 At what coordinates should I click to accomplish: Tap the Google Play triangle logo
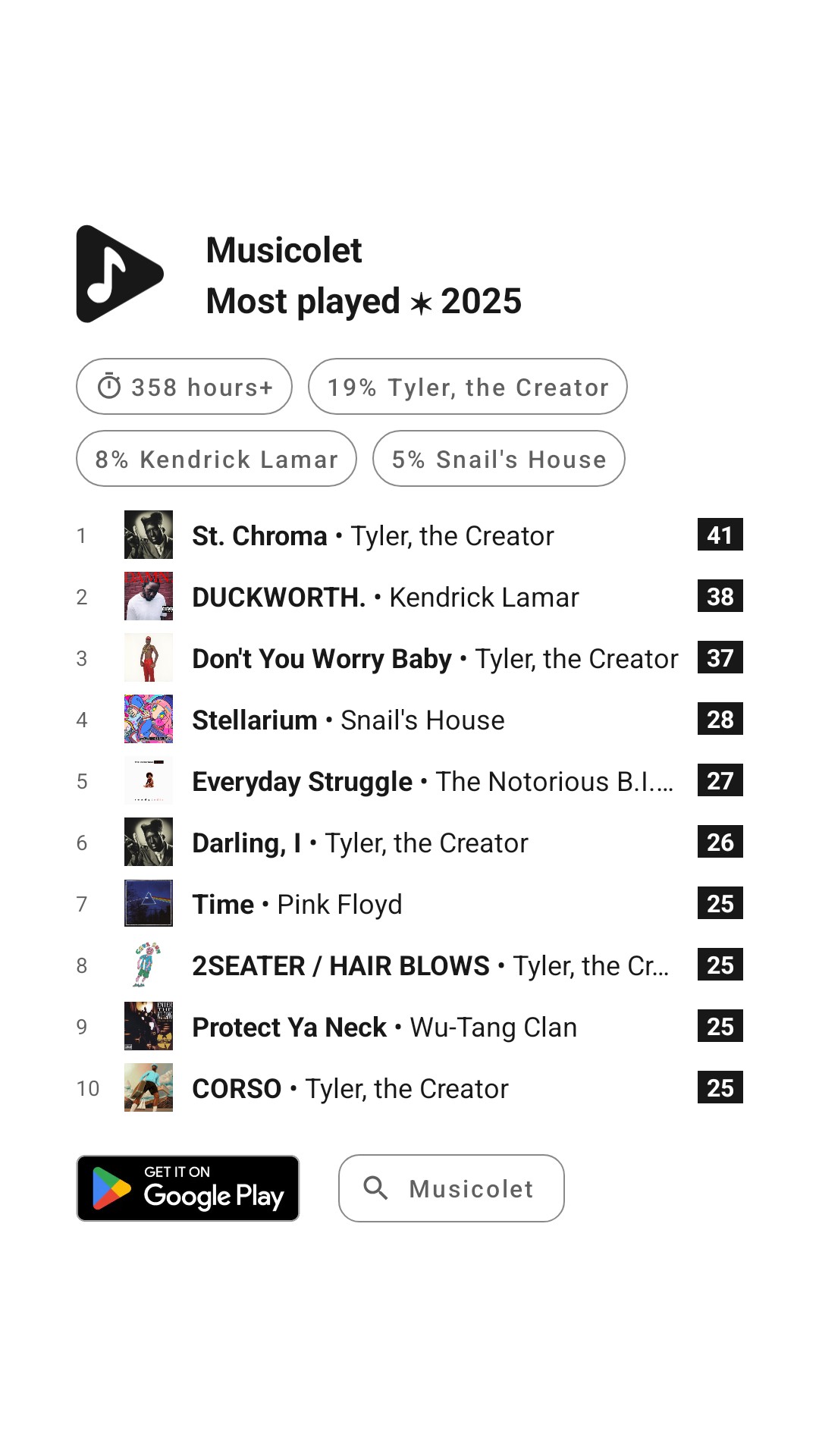click(x=111, y=1188)
